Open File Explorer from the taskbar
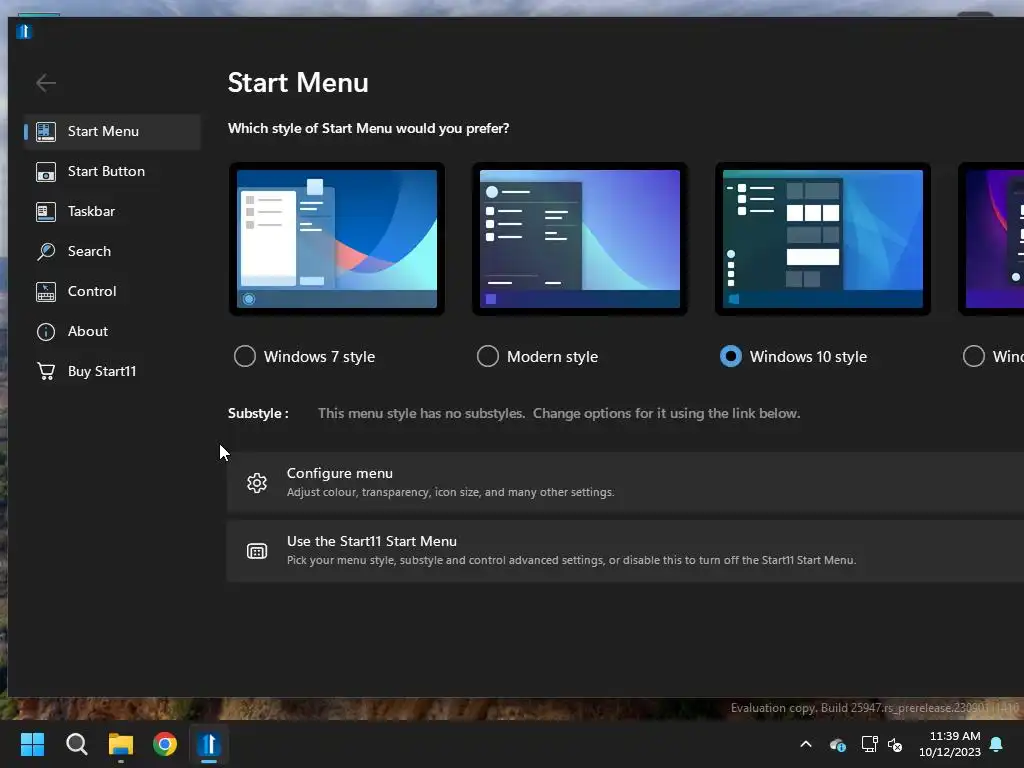1024x768 pixels. point(121,744)
